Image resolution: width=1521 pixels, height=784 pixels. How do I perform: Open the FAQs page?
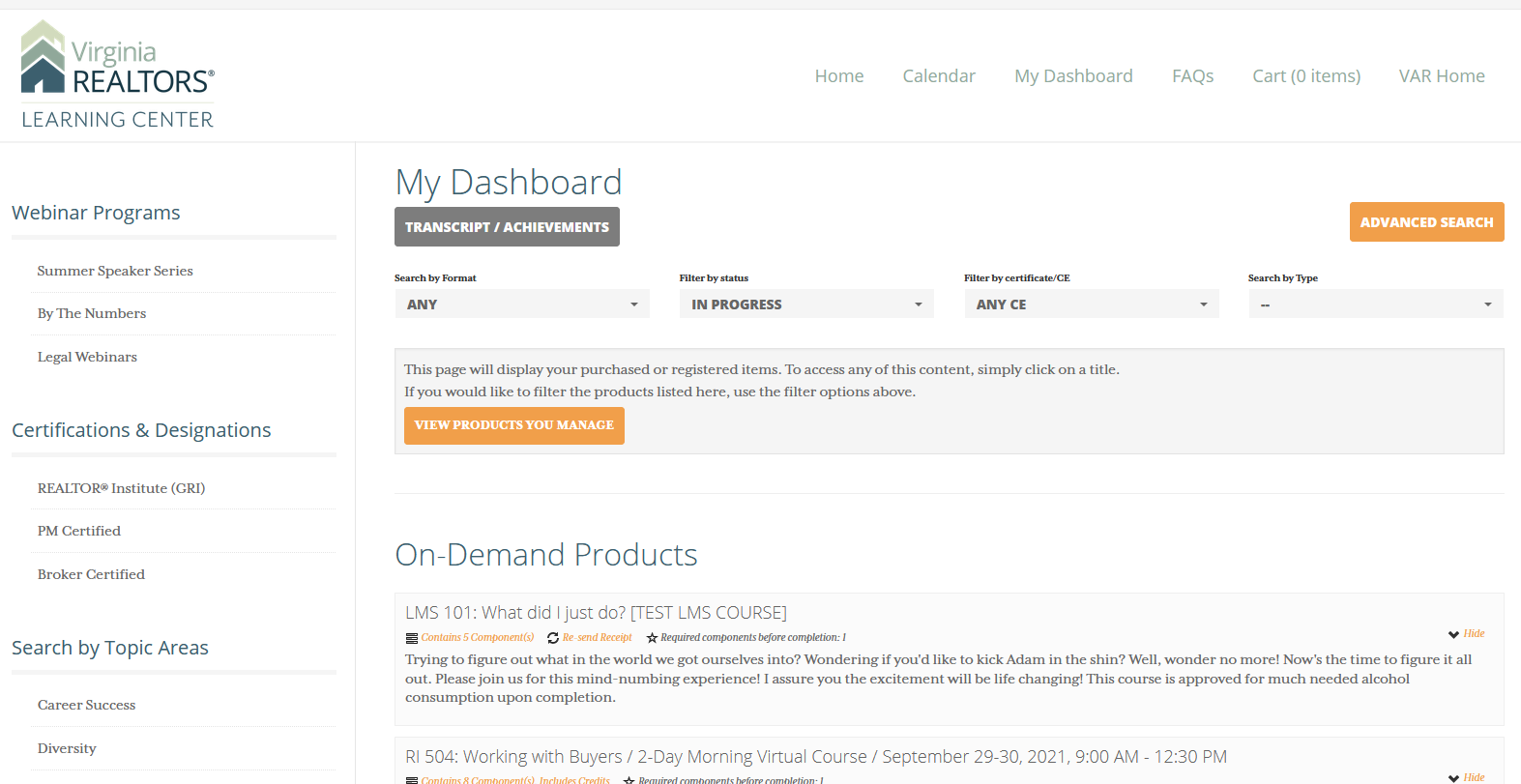pyautogui.click(x=1192, y=75)
